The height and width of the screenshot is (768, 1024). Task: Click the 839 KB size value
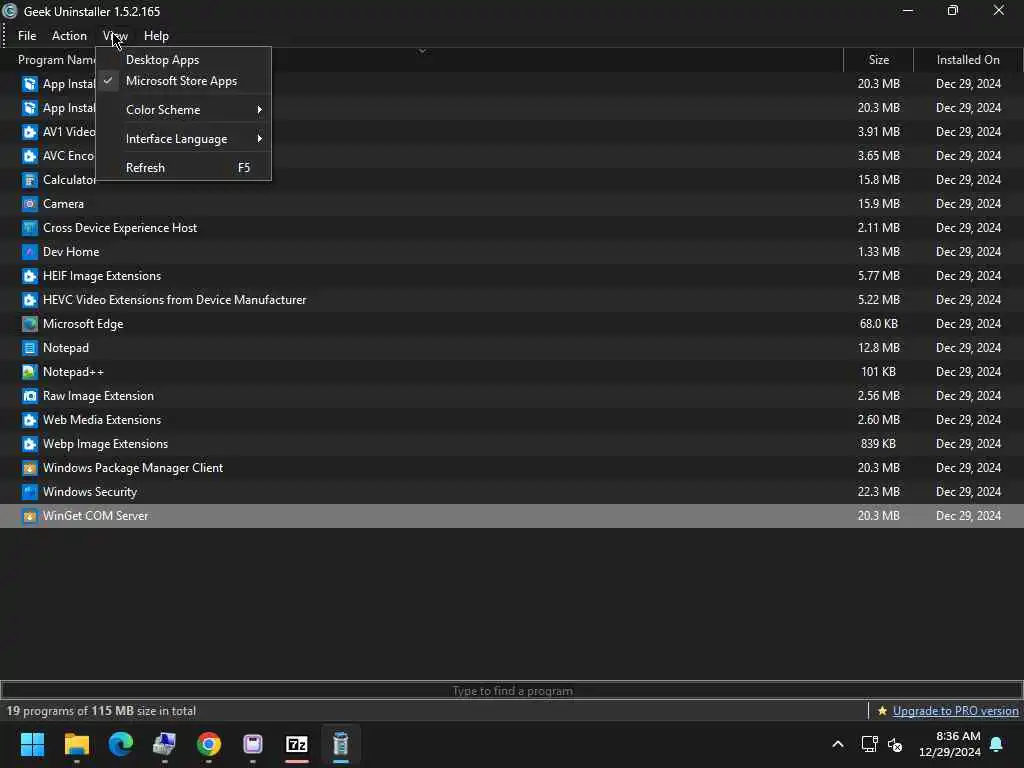(878, 444)
